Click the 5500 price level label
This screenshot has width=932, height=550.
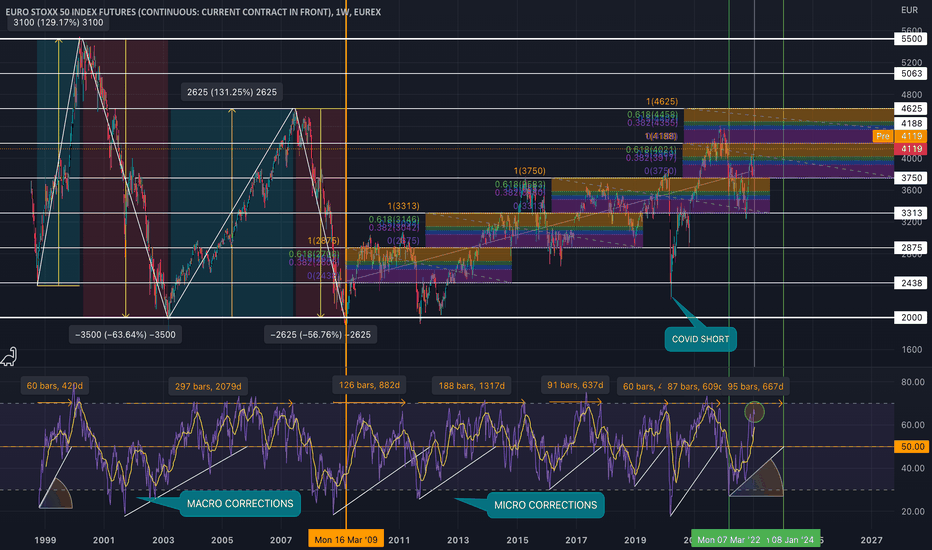pos(911,39)
